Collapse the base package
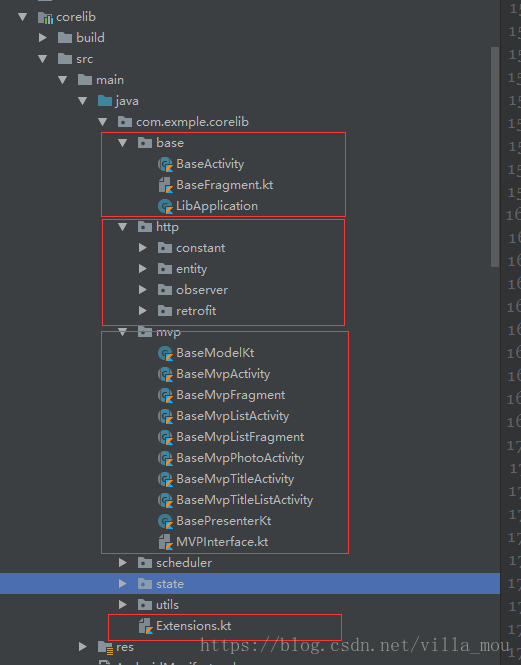The image size is (521, 665). point(123,143)
